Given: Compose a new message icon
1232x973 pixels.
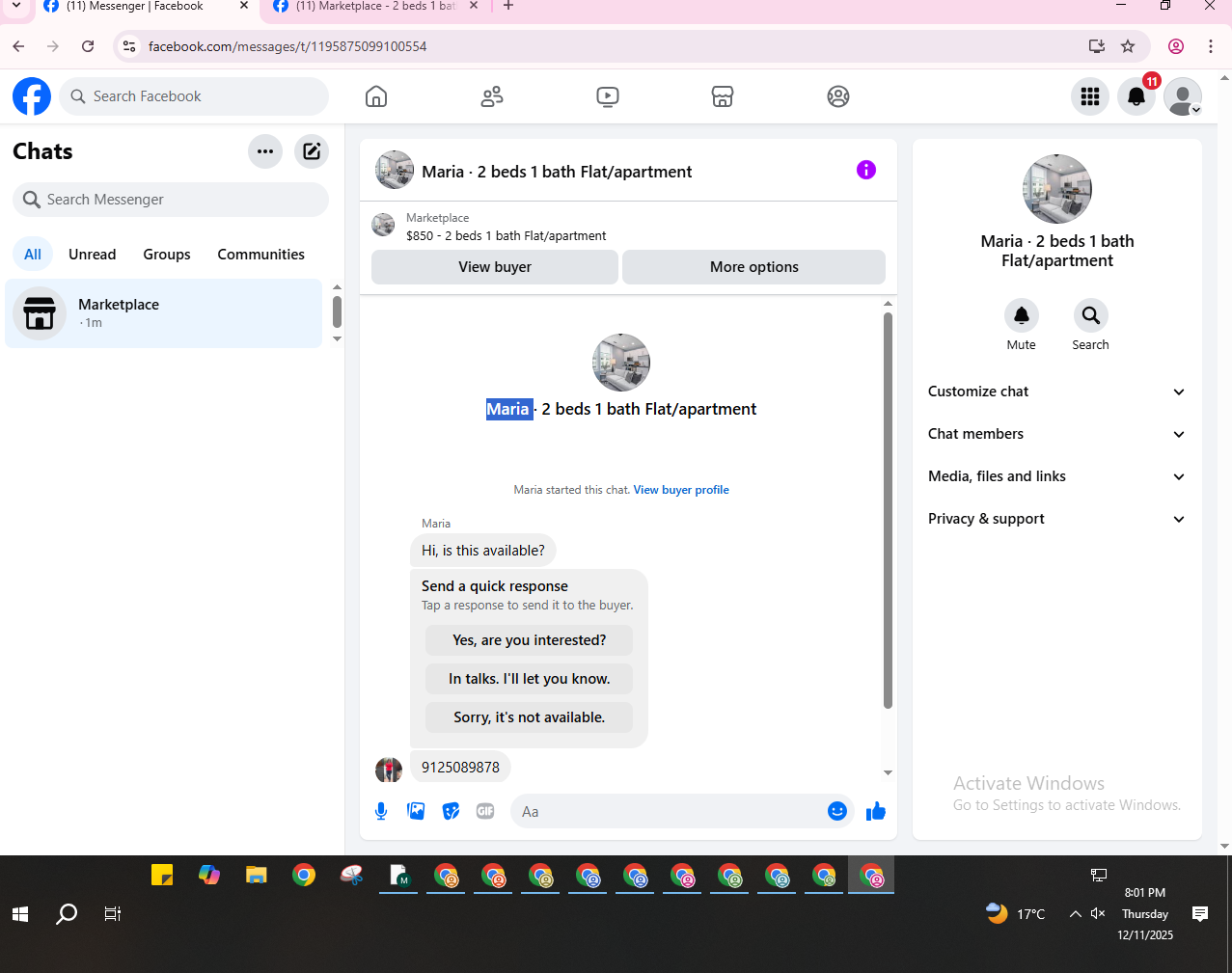Looking at the screenshot, I should (x=312, y=151).
